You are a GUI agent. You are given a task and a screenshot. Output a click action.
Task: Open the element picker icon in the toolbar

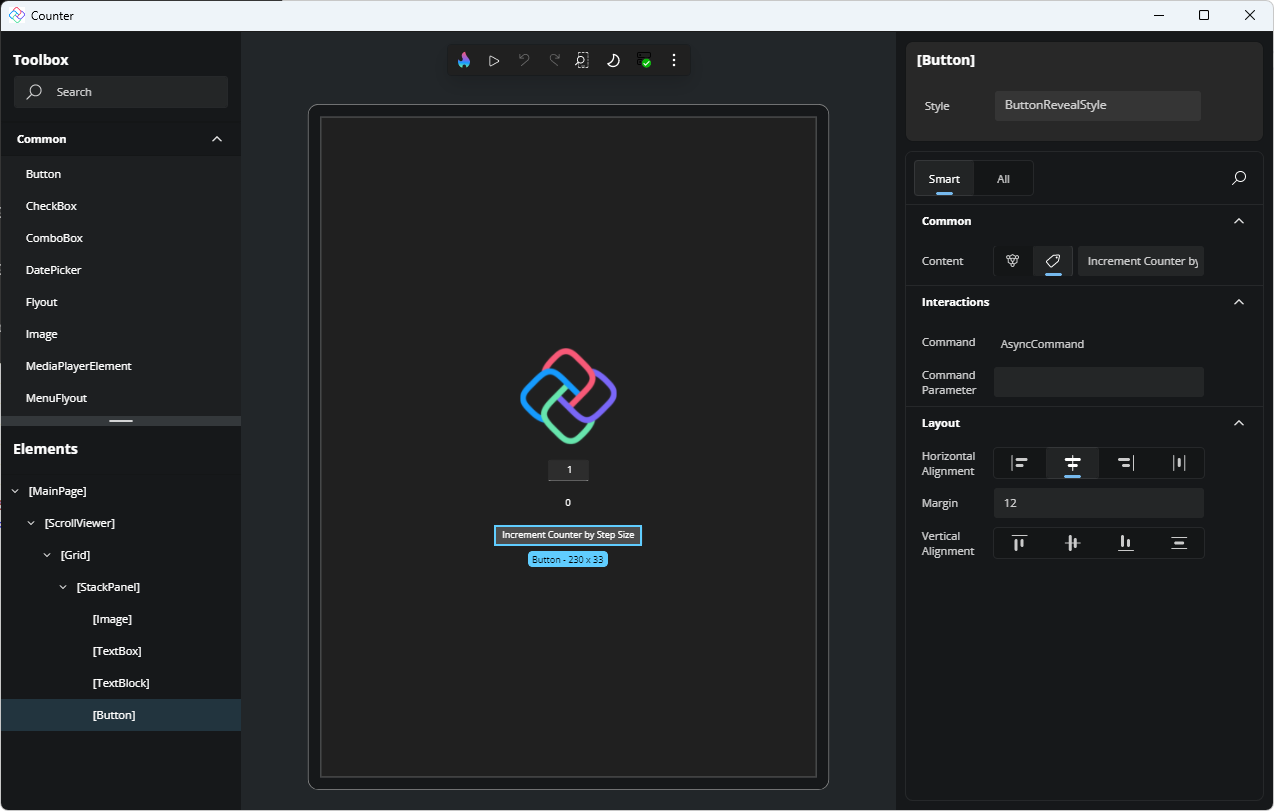coord(583,60)
